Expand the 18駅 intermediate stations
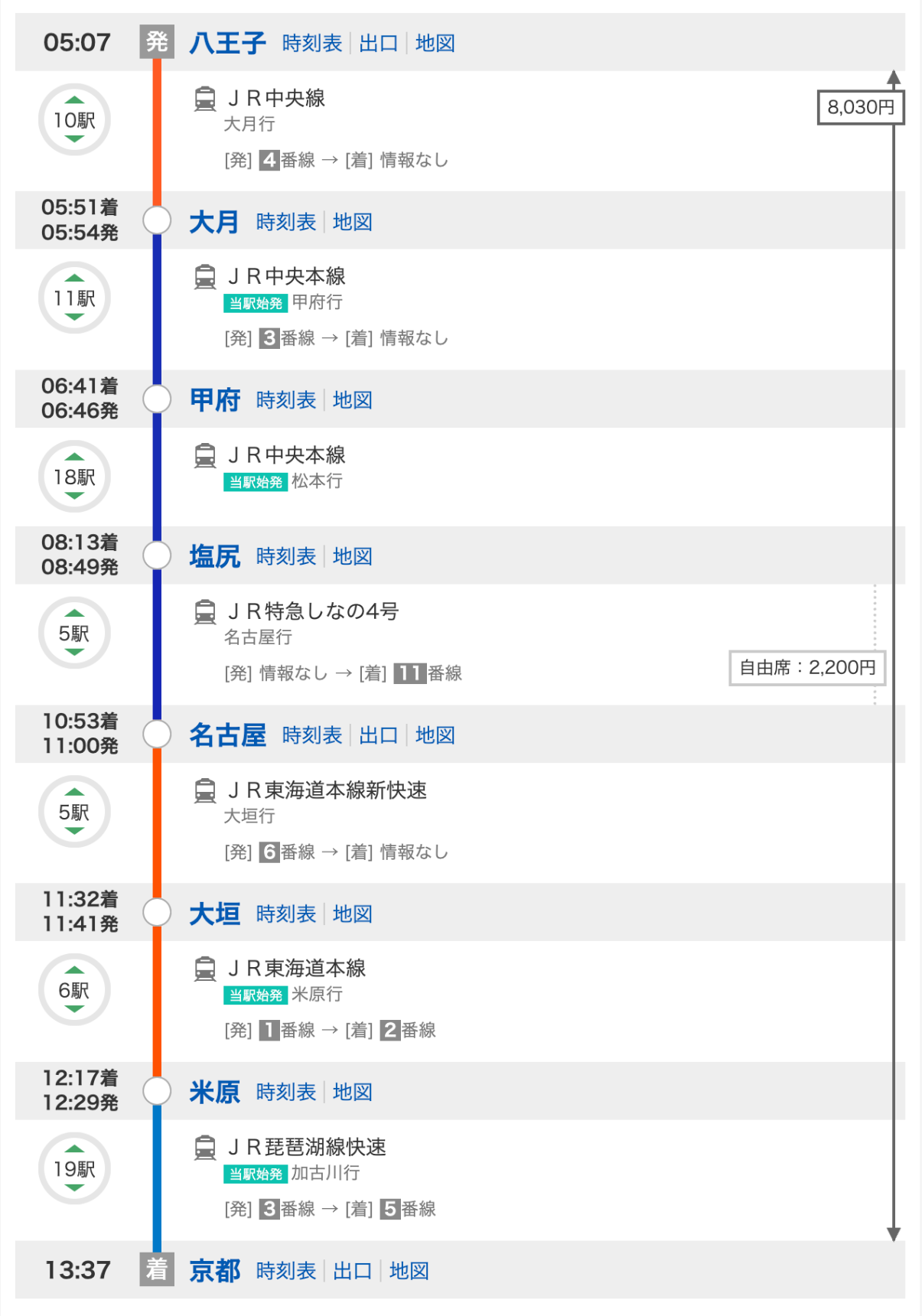This screenshot has width=922, height=1316. pos(74,477)
